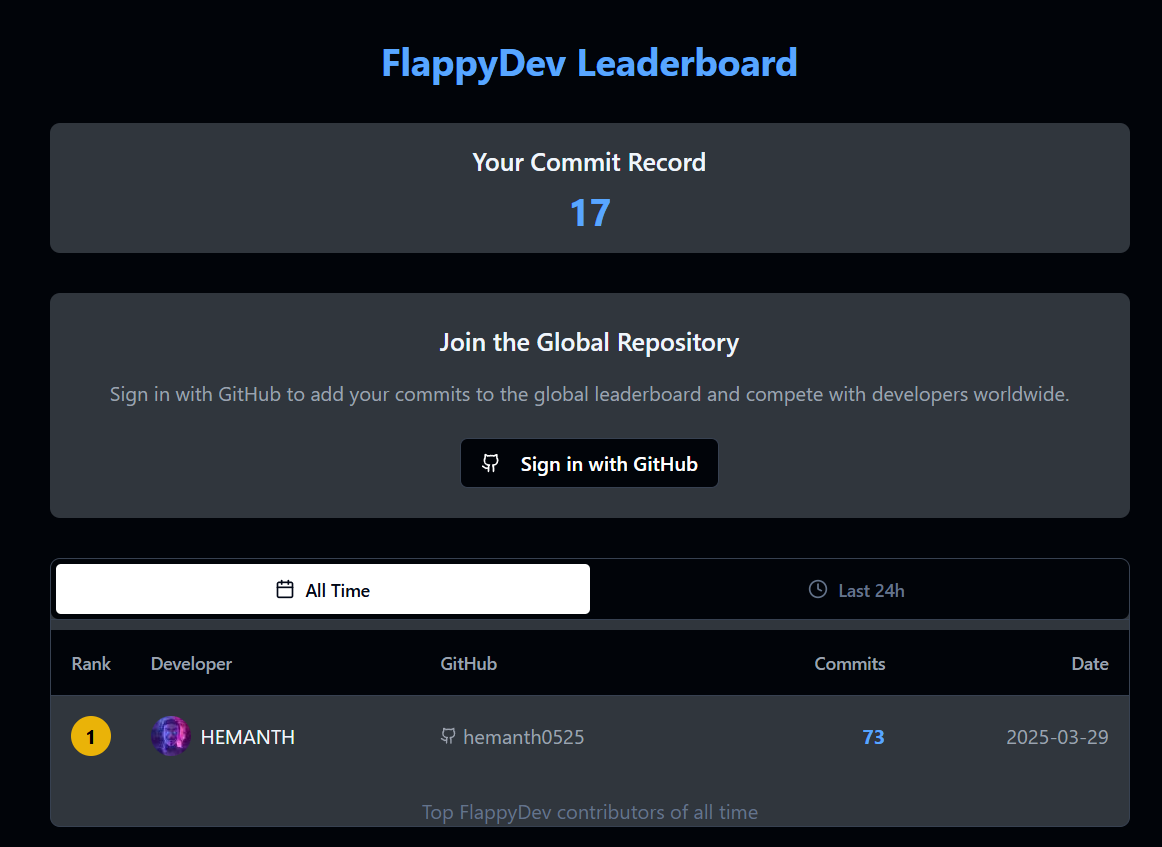This screenshot has width=1162, height=847.
Task: Click the GitHub column header
Action: [468, 663]
